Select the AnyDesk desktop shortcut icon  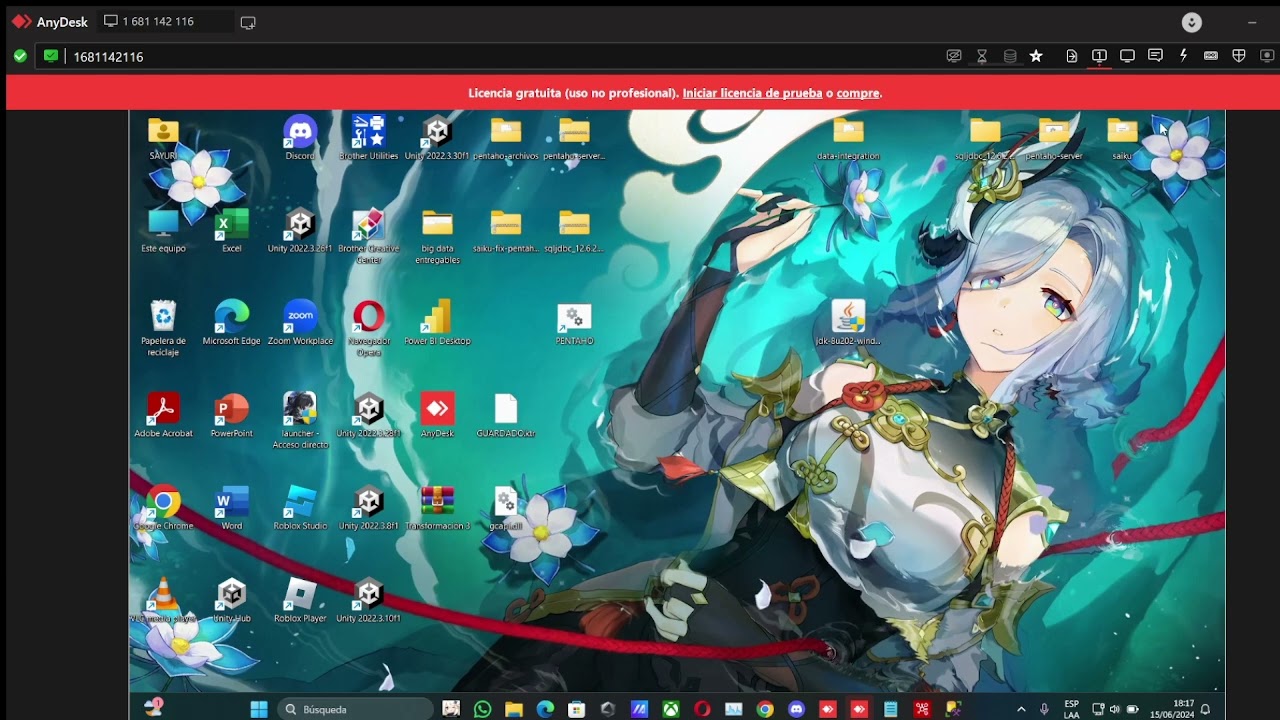click(437, 415)
